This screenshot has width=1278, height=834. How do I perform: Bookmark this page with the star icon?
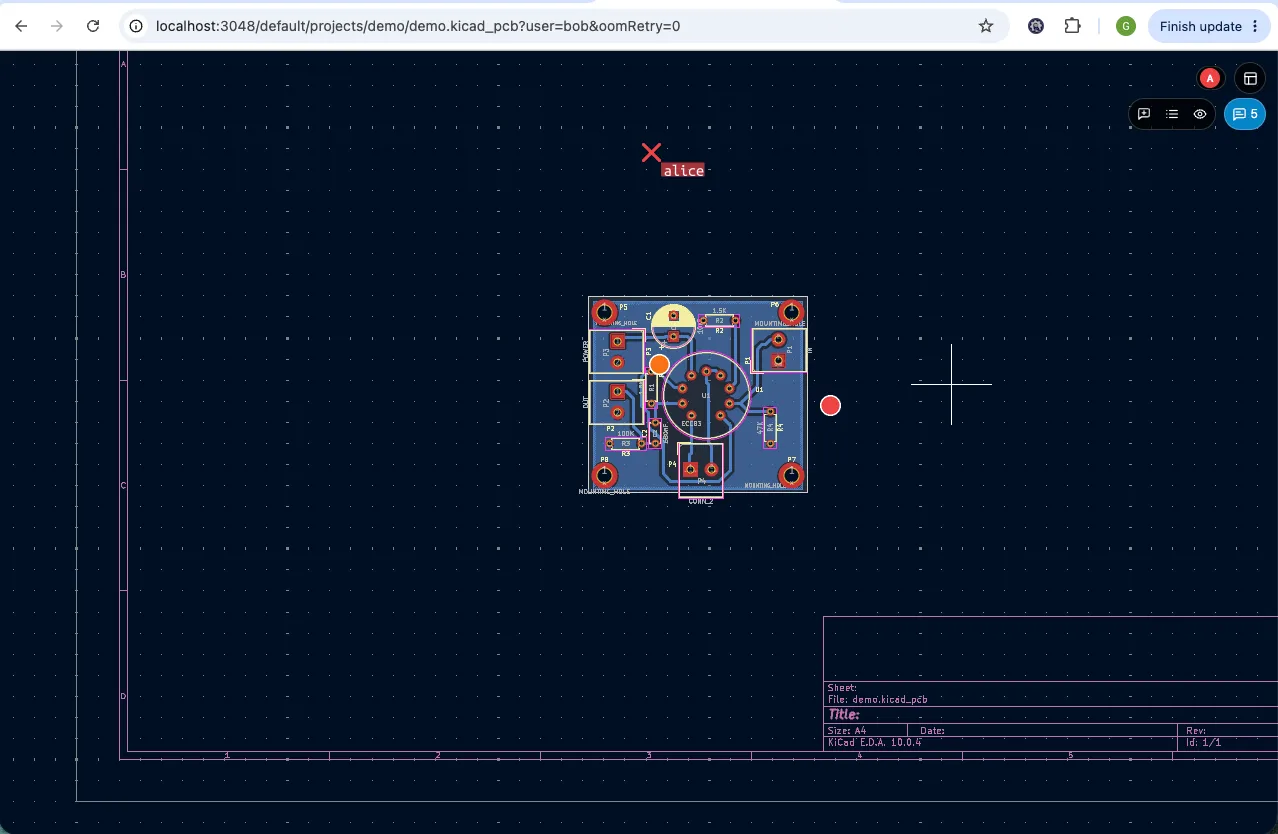coord(986,26)
